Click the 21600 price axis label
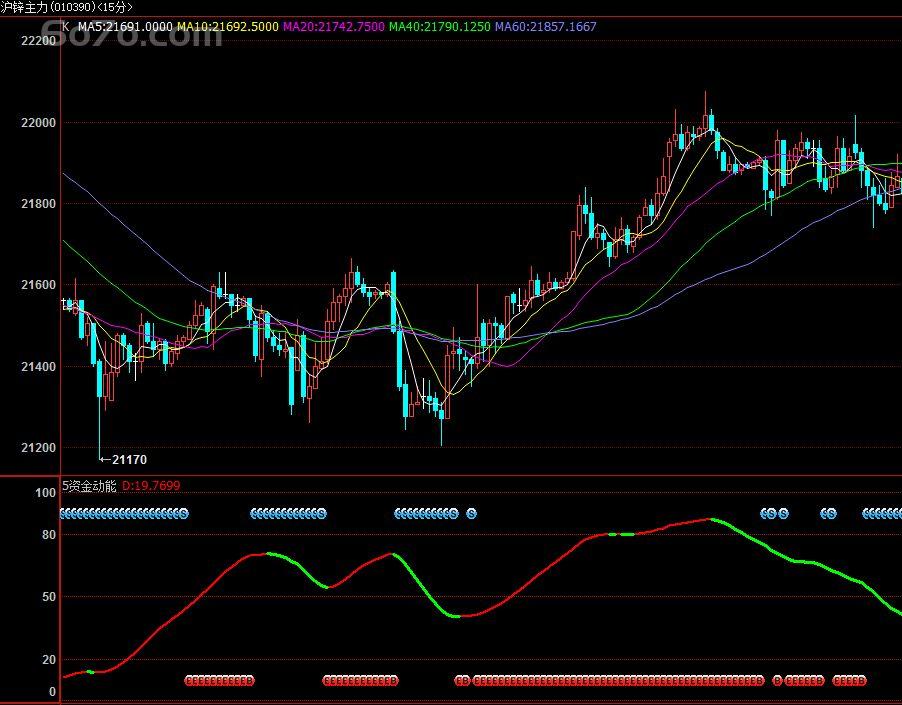Image resolution: width=902 pixels, height=705 pixels. (38, 285)
